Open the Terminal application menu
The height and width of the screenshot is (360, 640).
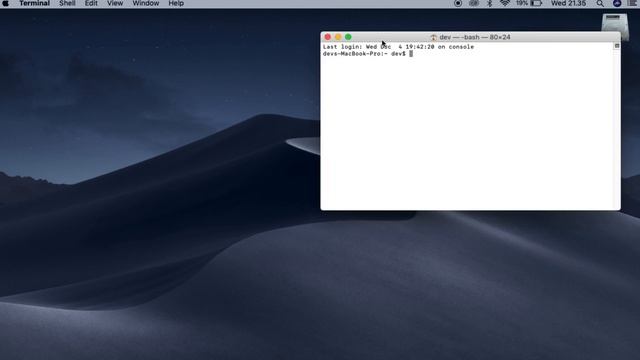(x=34, y=3)
